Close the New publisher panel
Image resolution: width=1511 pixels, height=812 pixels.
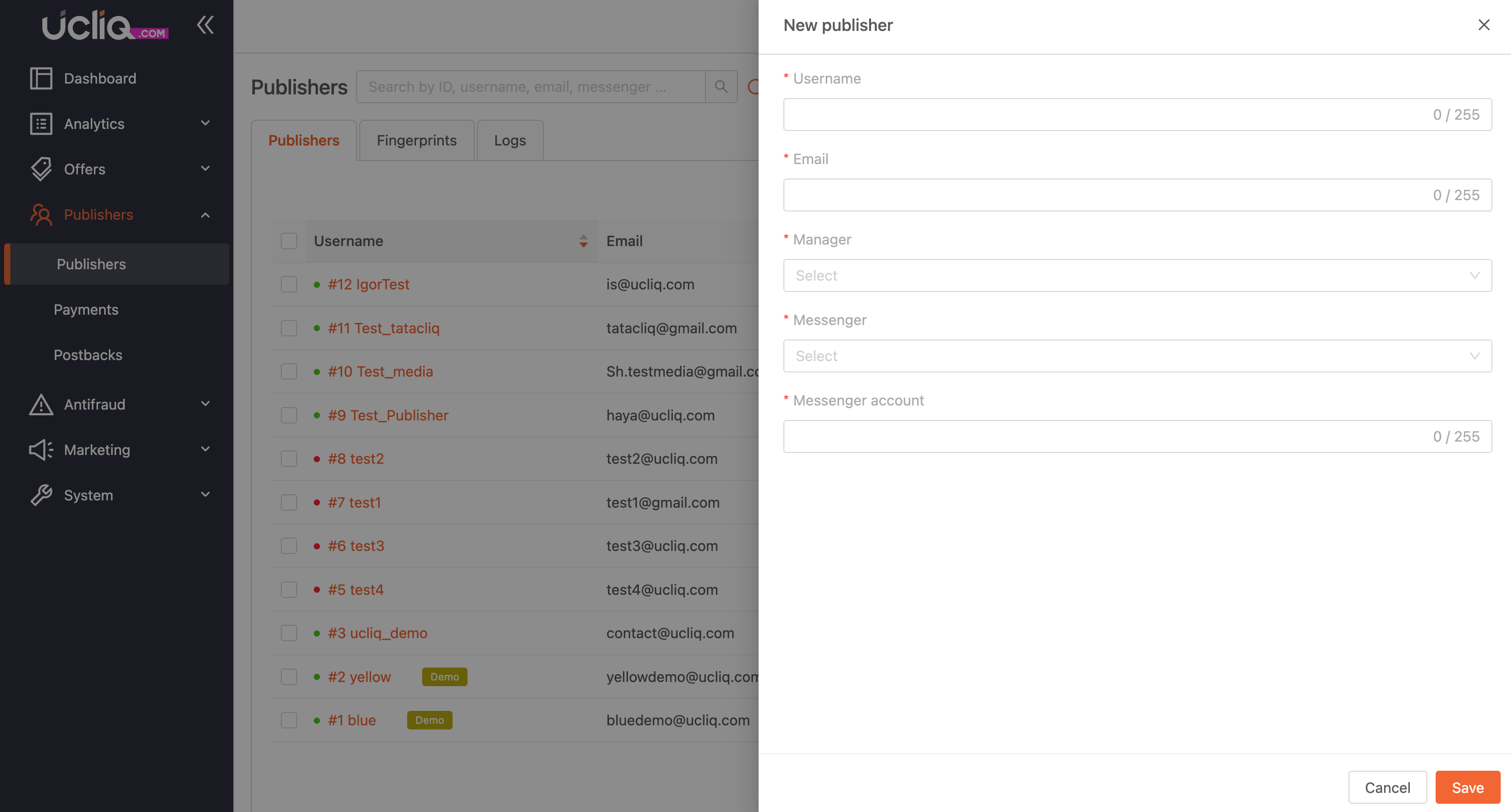click(x=1484, y=25)
